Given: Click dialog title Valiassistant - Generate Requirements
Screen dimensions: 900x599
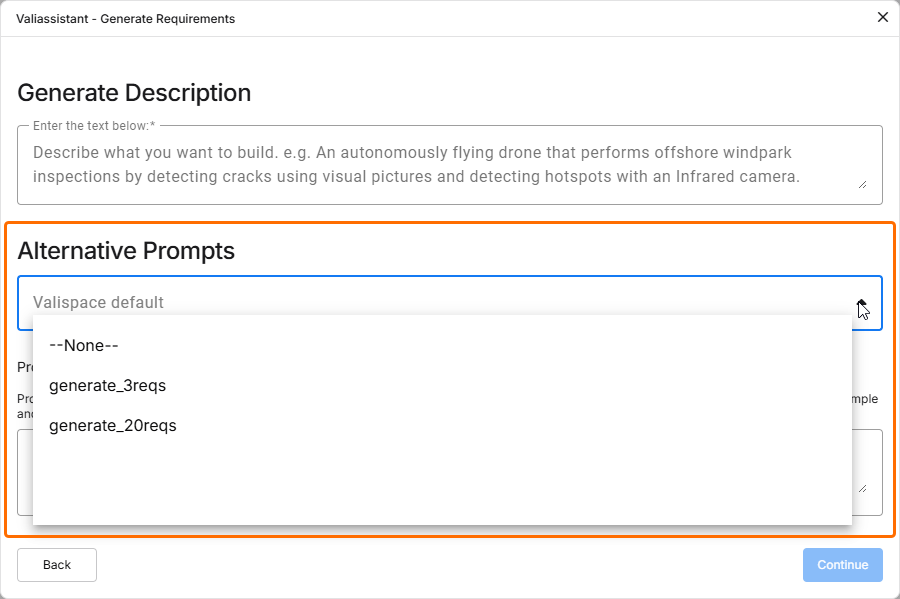Looking at the screenshot, I should (125, 18).
